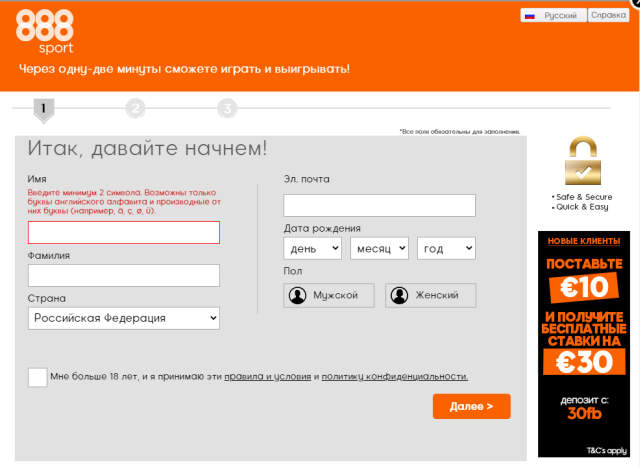
Task: Click the golden padlock security icon
Action: (583, 160)
